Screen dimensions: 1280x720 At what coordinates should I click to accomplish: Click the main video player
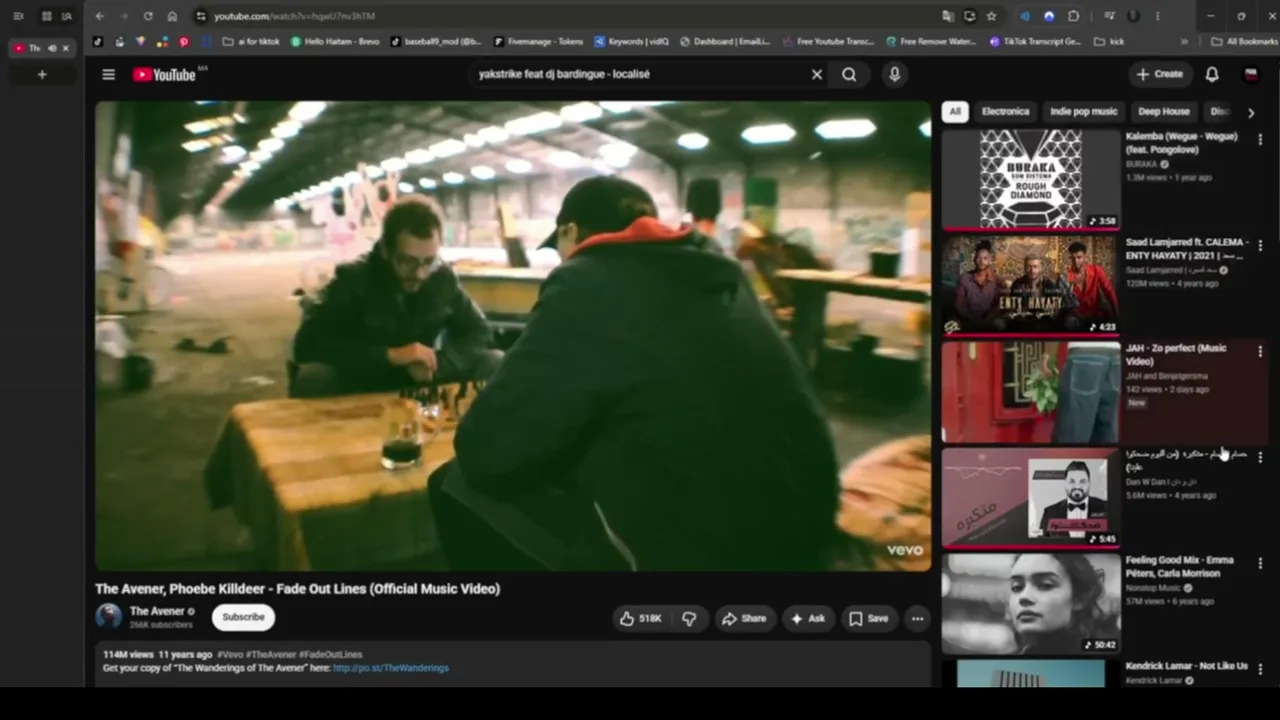click(513, 336)
